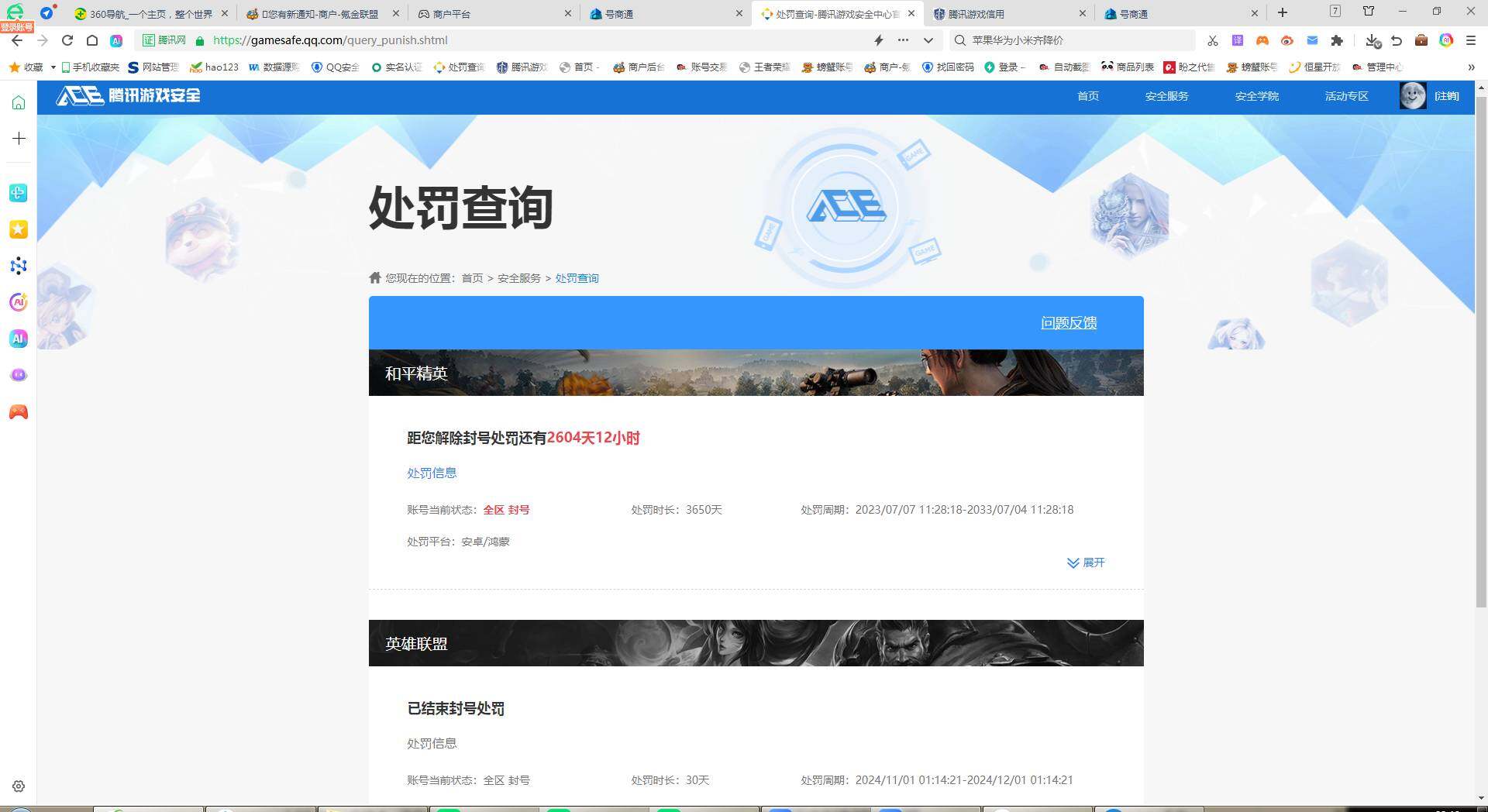Open the browser hamburger main menu
This screenshot has height=812, width=1488.
[1471, 40]
